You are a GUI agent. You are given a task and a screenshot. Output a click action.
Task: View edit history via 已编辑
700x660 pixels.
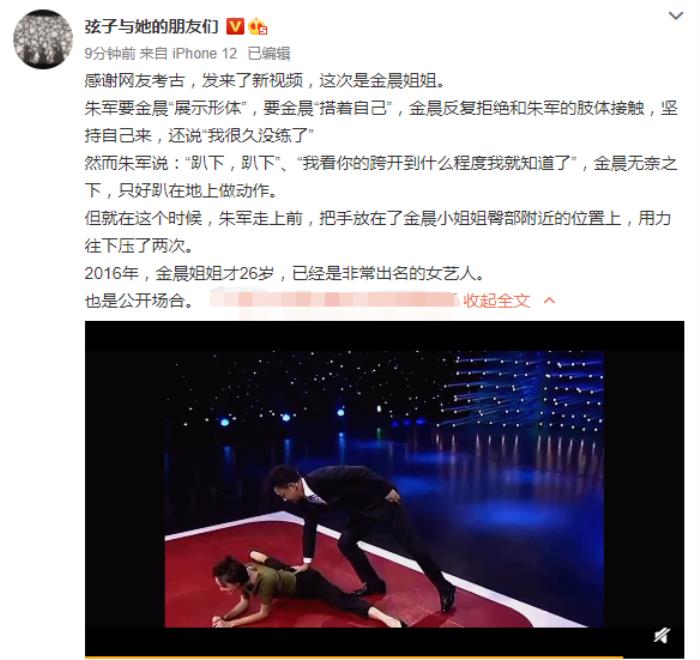point(269,54)
